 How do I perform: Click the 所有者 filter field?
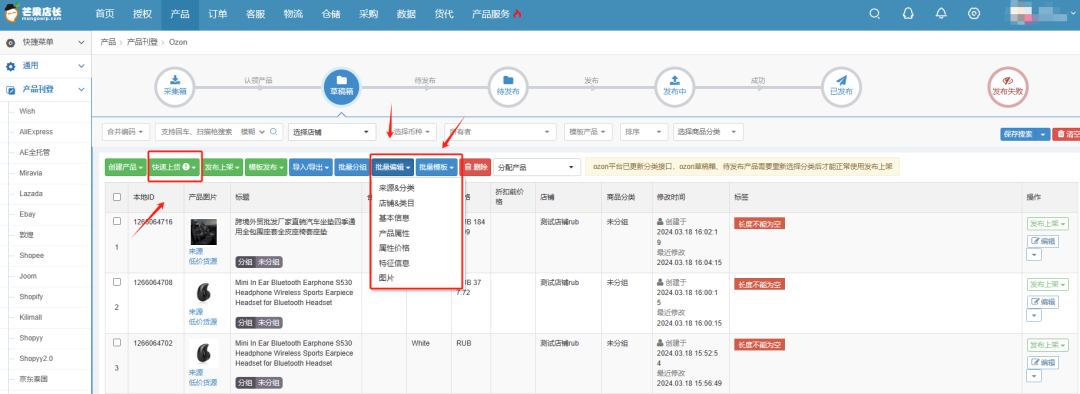click(x=500, y=132)
